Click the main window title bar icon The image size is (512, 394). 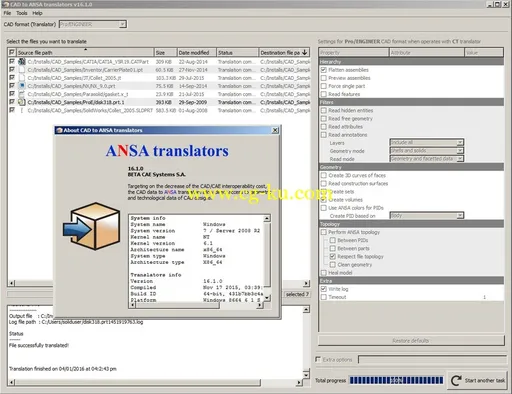[x=6, y=4]
